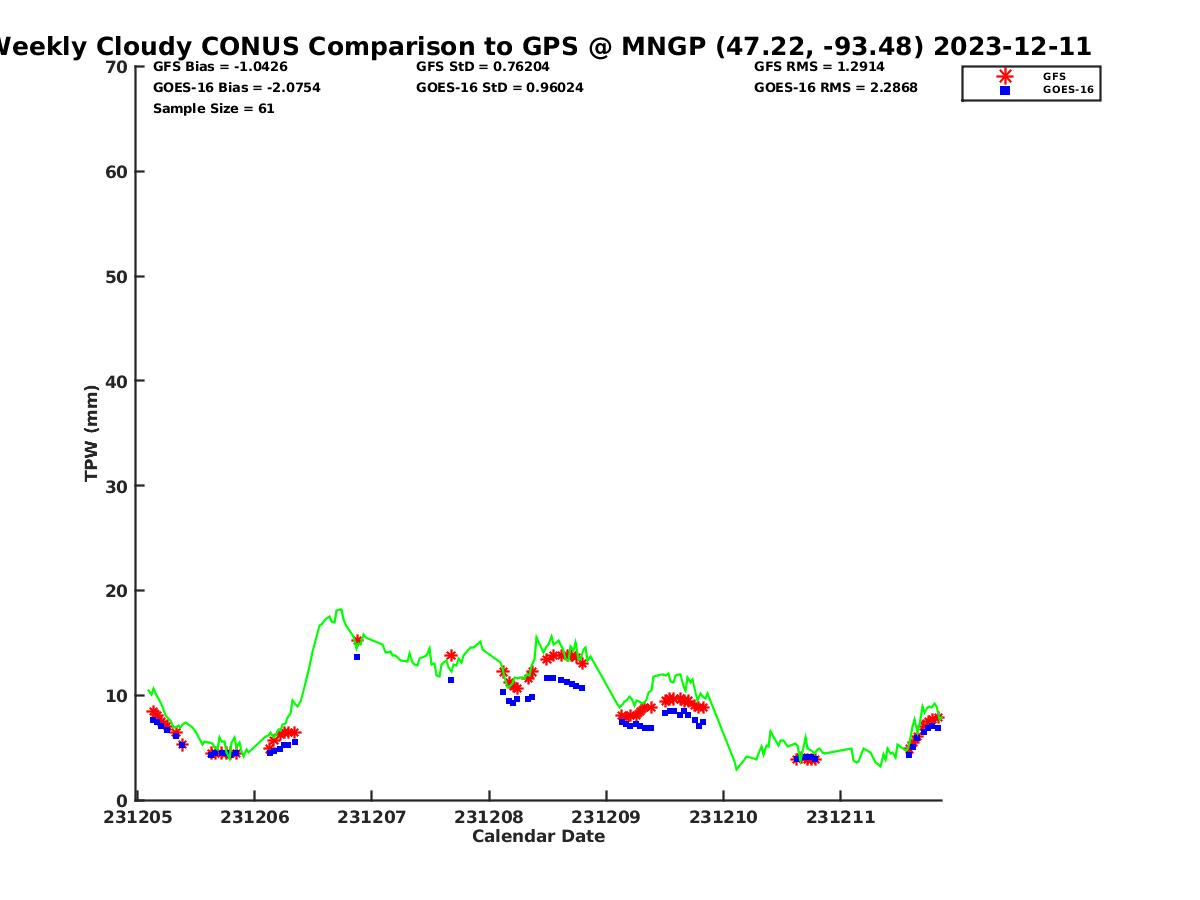Select the 231205 date tick label
This screenshot has width=1200, height=900.
coord(138,817)
